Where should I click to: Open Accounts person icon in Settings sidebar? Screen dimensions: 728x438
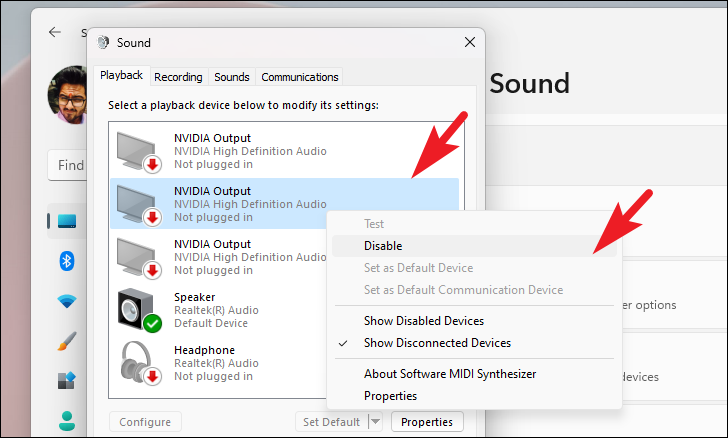(x=67, y=421)
